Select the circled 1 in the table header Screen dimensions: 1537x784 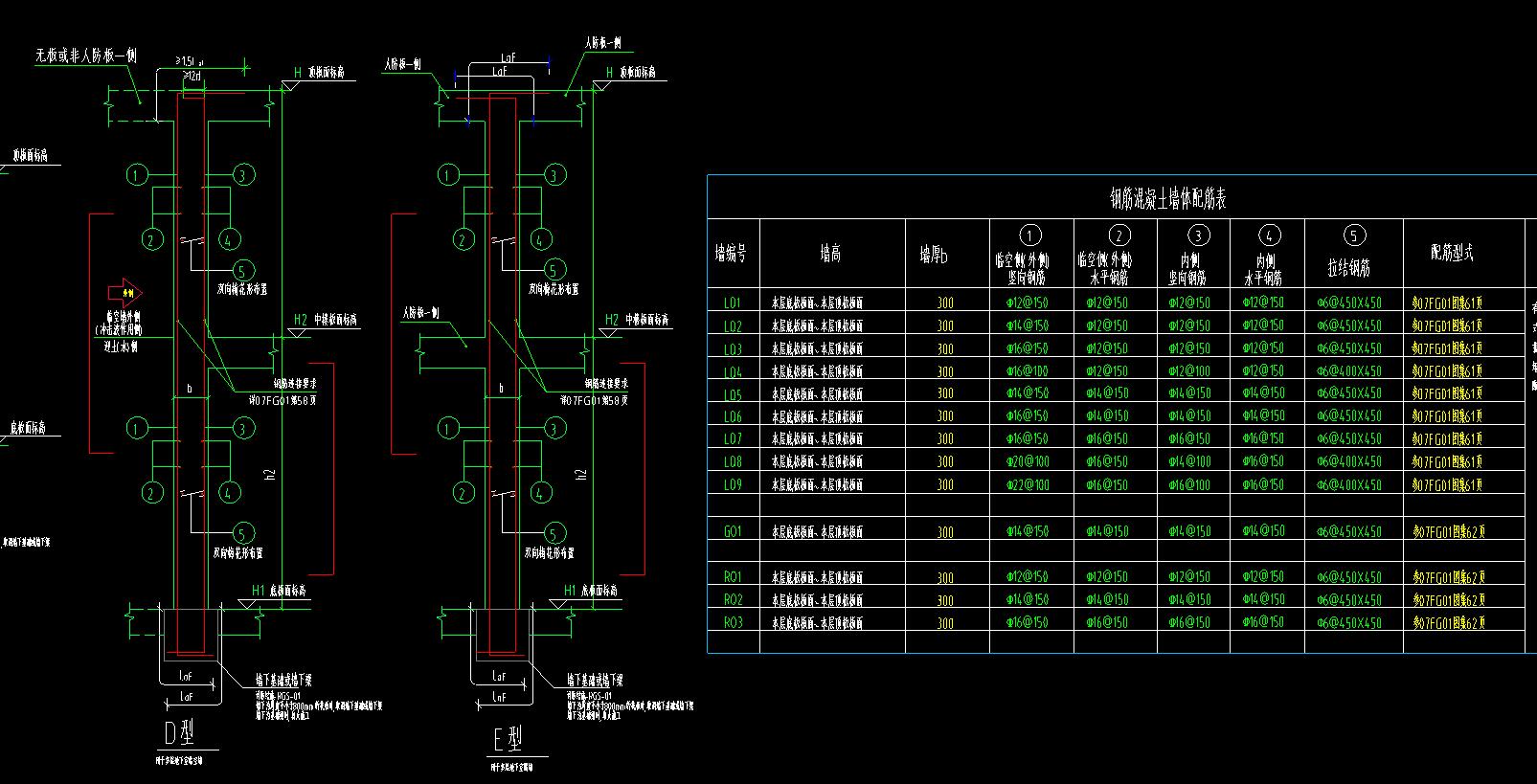(1030, 235)
